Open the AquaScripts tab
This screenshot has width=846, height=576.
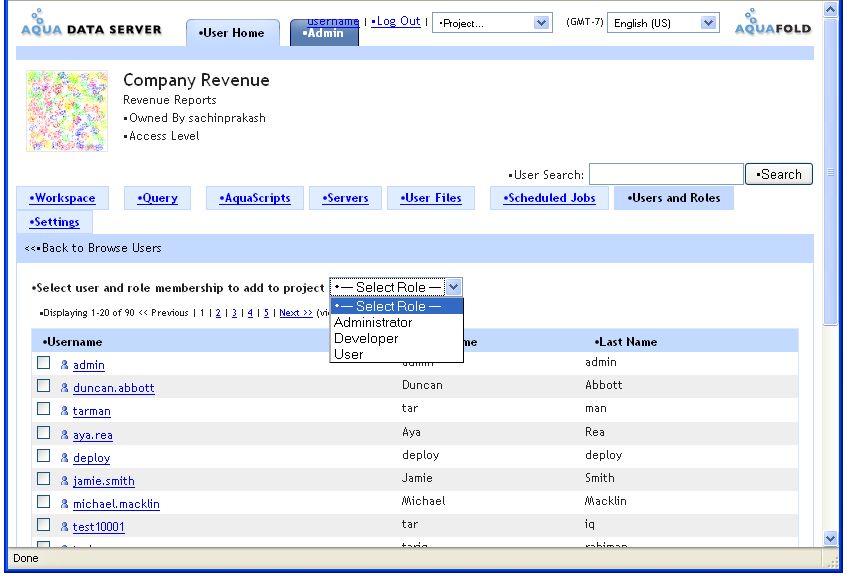[255, 198]
